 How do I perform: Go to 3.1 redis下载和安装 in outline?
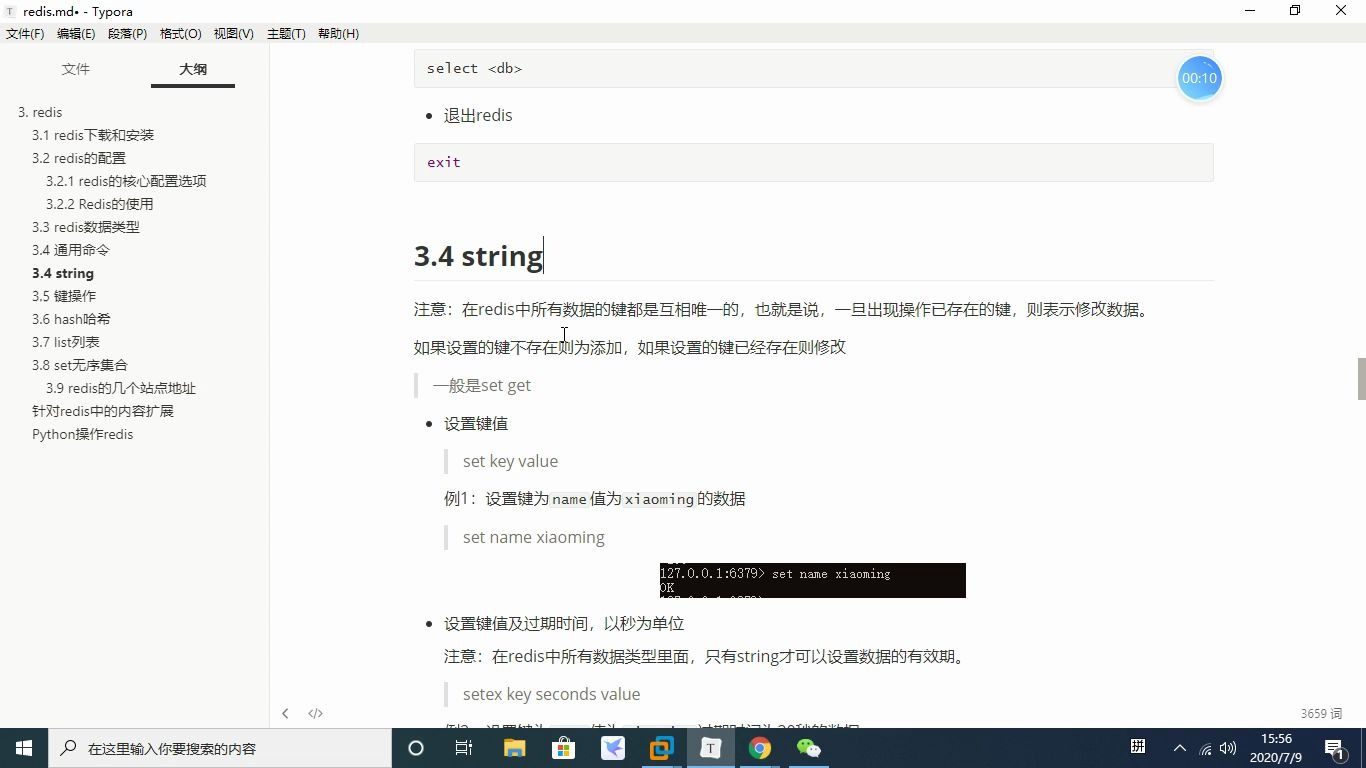click(x=93, y=135)
